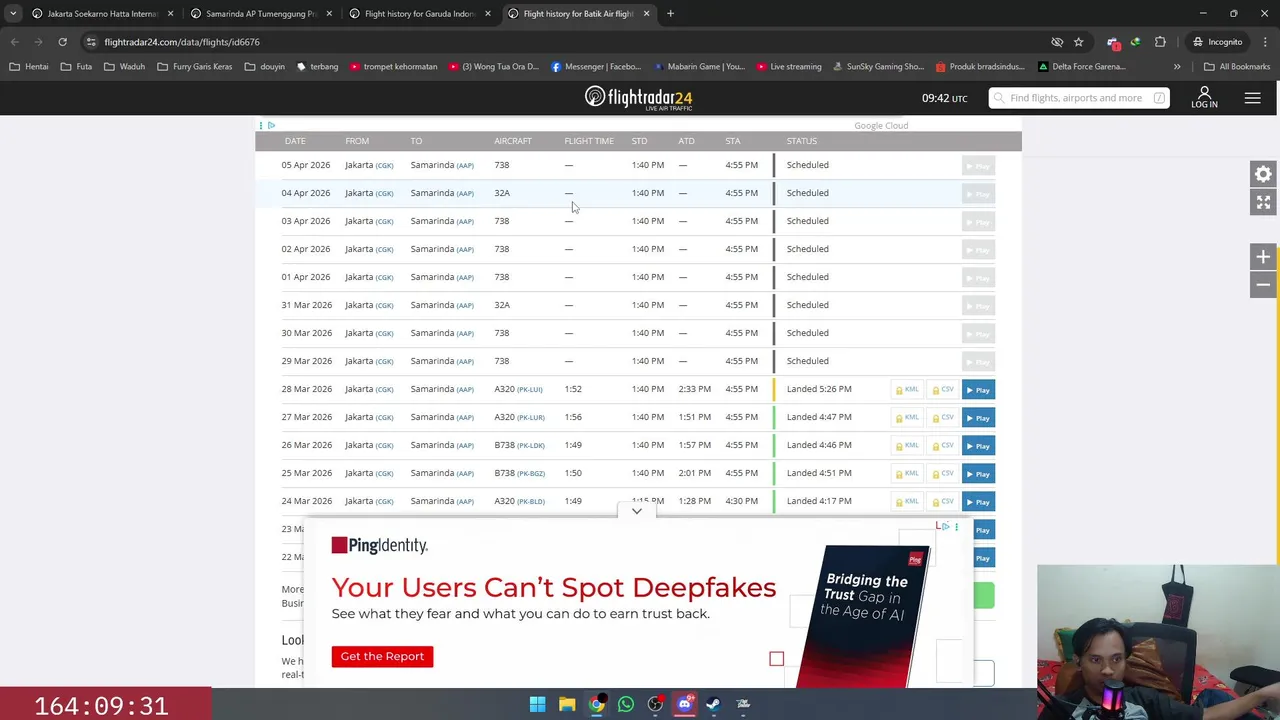This screenshot has width=1280, height=720.
Task: Open AdChoices options on the Ping ad
Action: [x=956, y=526]
